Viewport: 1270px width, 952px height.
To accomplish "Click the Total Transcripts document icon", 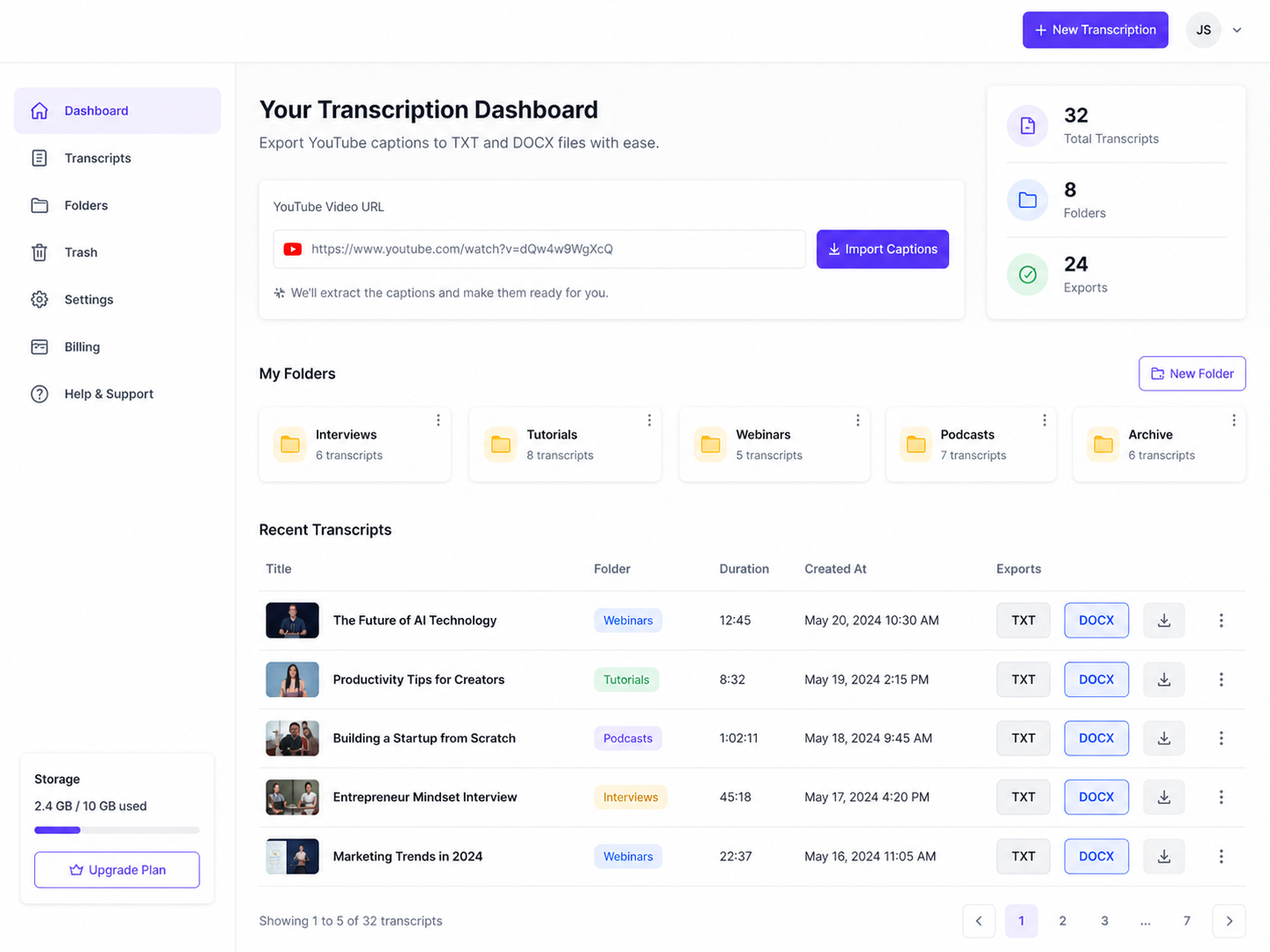I will [1027, 126].
